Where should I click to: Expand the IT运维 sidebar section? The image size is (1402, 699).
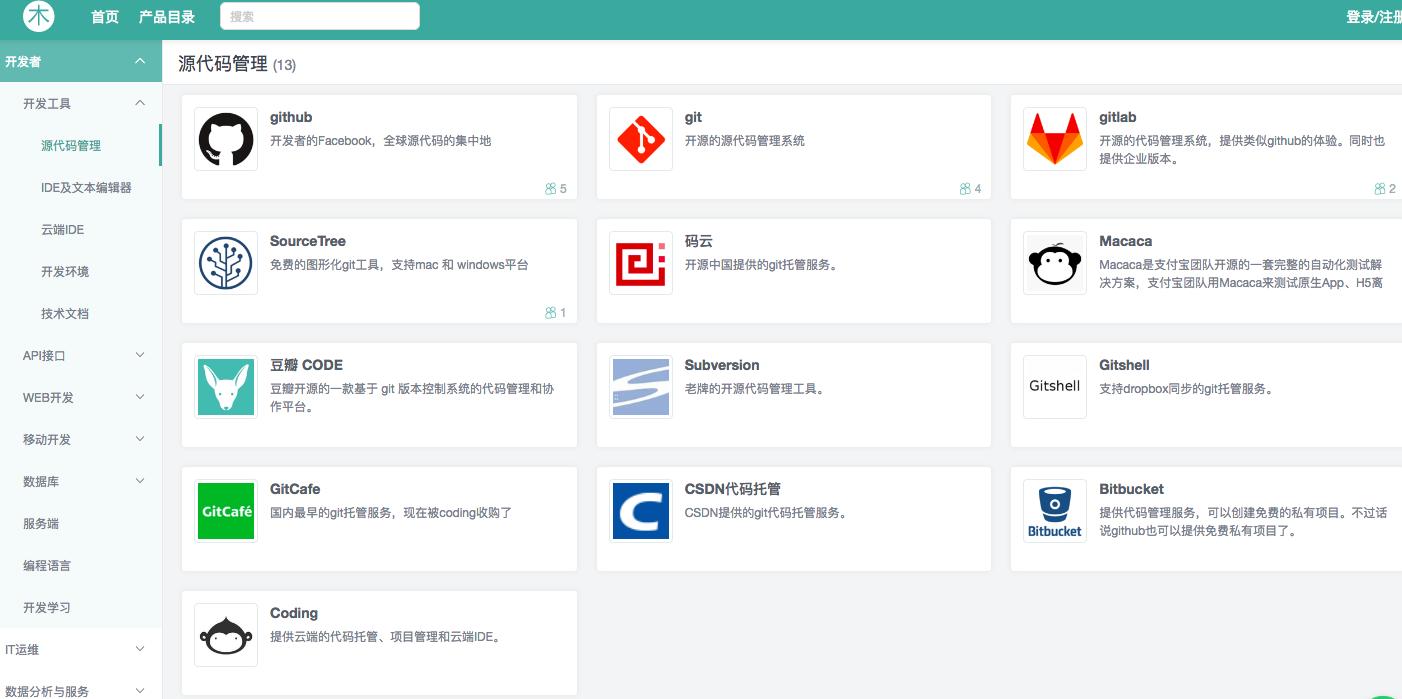pos(79,649)
